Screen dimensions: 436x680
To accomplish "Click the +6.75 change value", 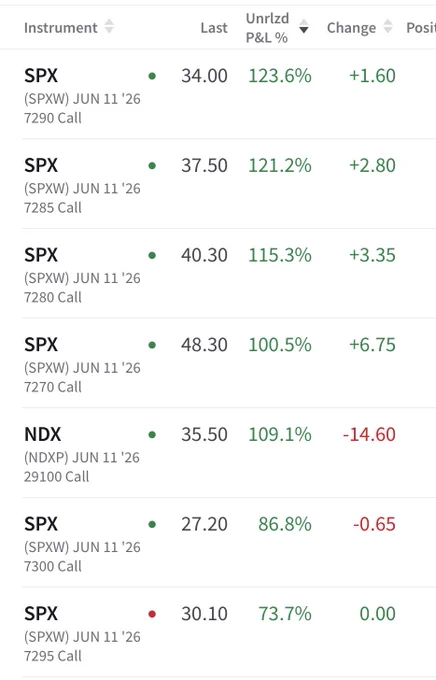I will pos(372,345).
